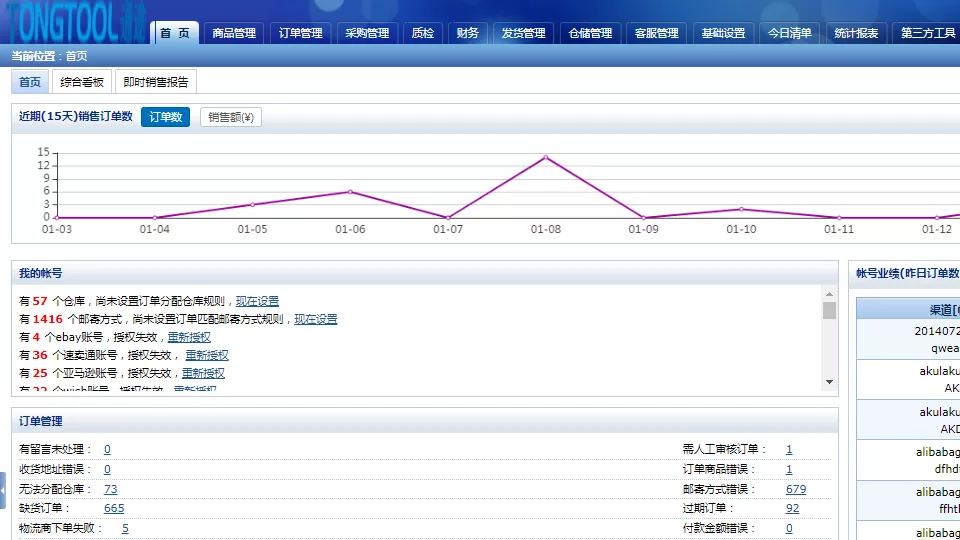Click 现在设置 link for 57 warehouses

[257, 301]
